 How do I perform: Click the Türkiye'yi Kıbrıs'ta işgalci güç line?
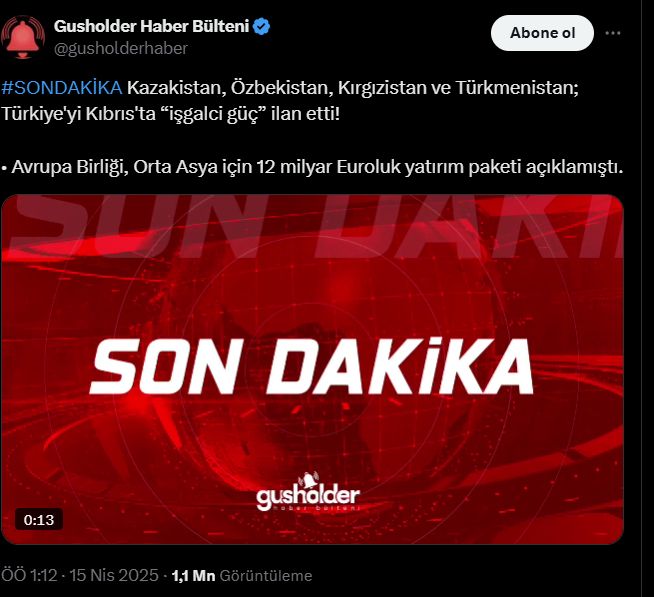click(x=171, y=113)
